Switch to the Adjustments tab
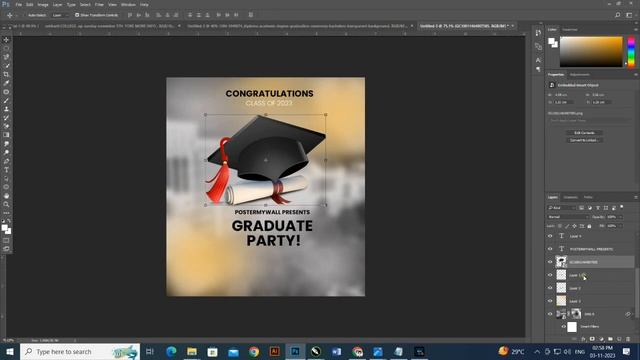This screenshot has height=360, width=640. point(580,75)
